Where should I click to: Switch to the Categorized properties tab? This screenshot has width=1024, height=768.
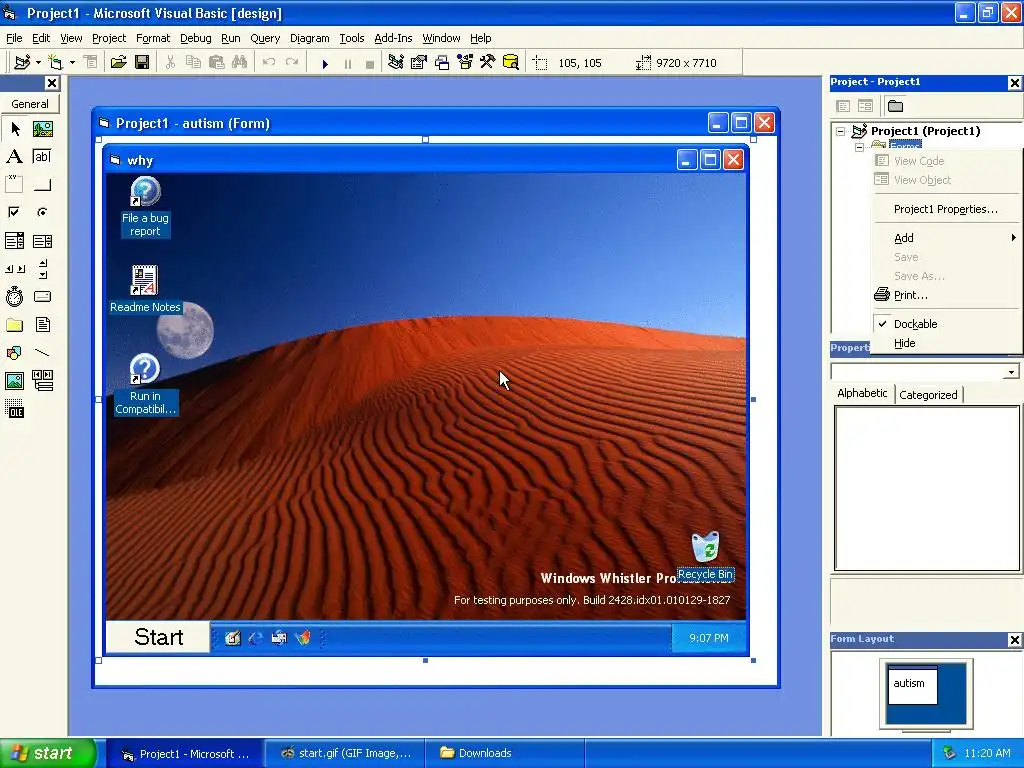[928, 394]
